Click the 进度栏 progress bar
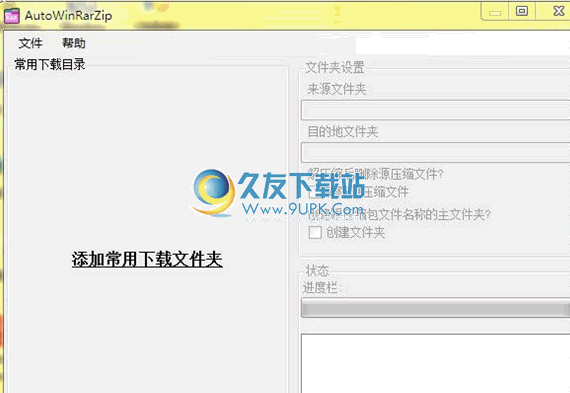The width and height of the screenshot is (570, 393). [435, 308]
